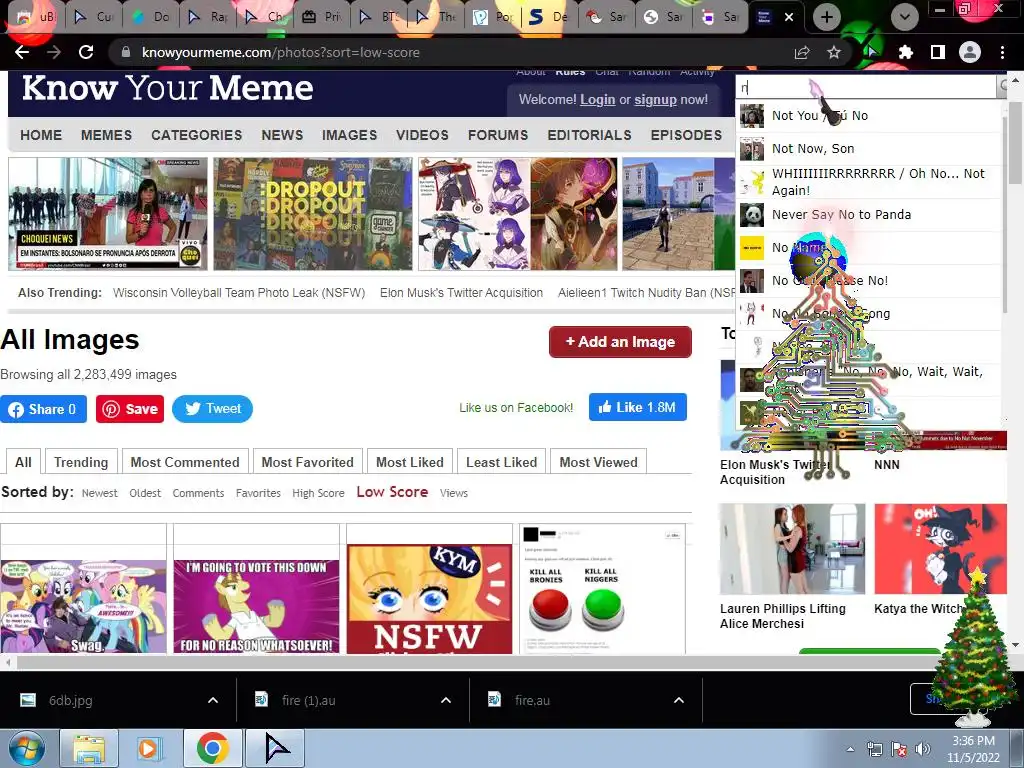This screenshot has height=768, width=1024.
Task: Go back using the browser back arrow
Action: pyautogui.click(x=22, y=52)
